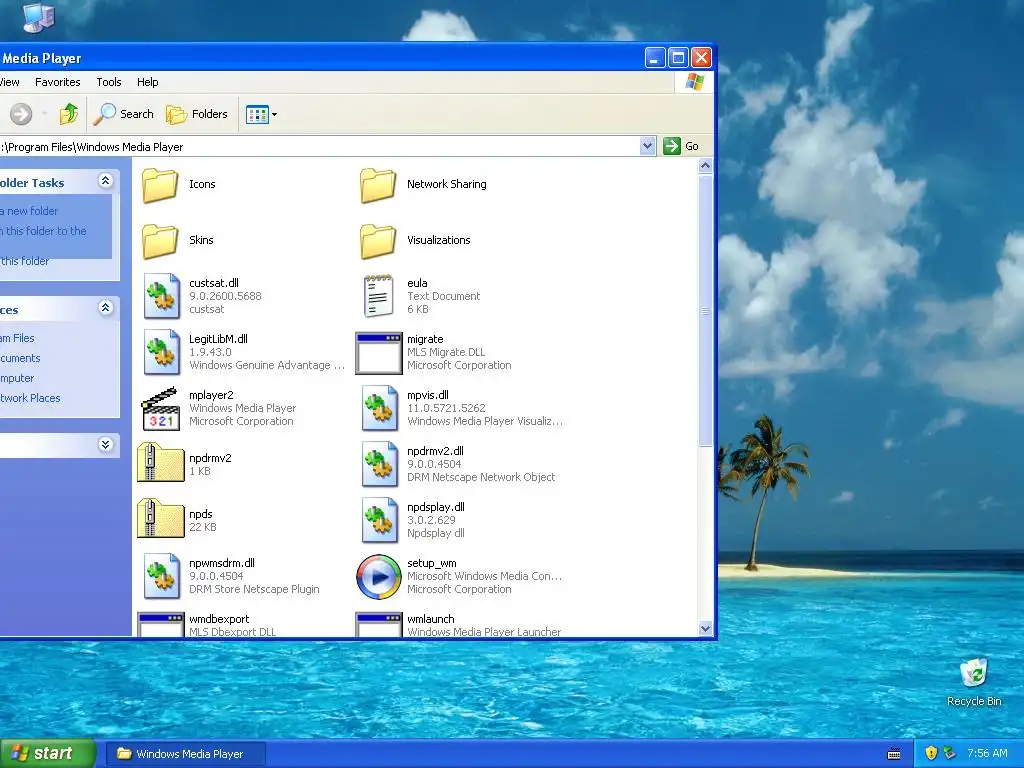
Task: Go to My Network Places link
Action: [x=30, y=398]
